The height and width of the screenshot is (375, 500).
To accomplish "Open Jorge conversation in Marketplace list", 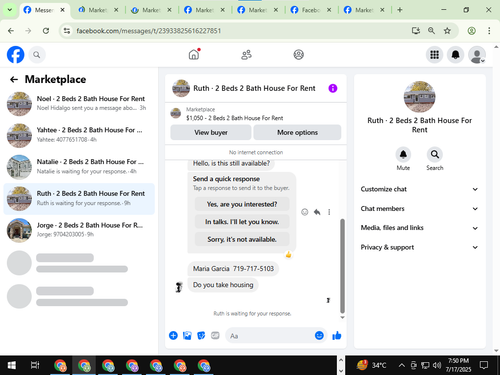I will [79, 230].
